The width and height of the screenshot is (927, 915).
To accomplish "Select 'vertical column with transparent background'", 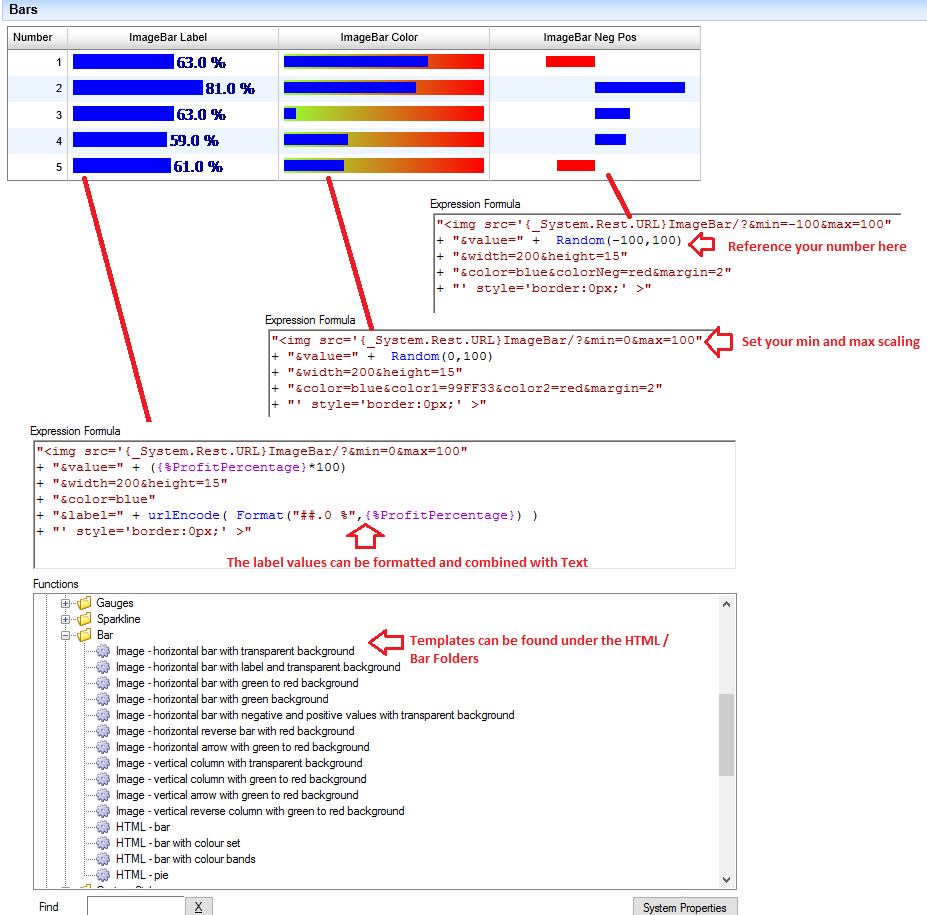I will coord(239,762).
